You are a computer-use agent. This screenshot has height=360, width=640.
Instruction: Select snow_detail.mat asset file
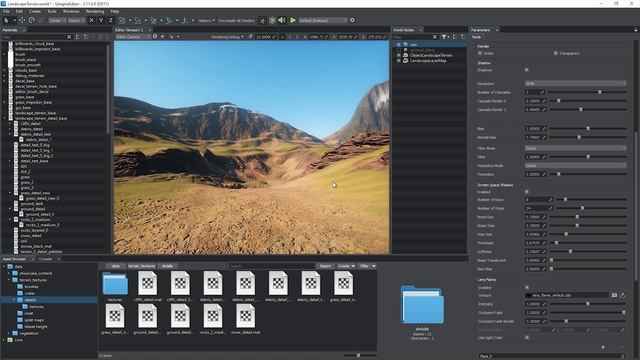pos(245,320)
